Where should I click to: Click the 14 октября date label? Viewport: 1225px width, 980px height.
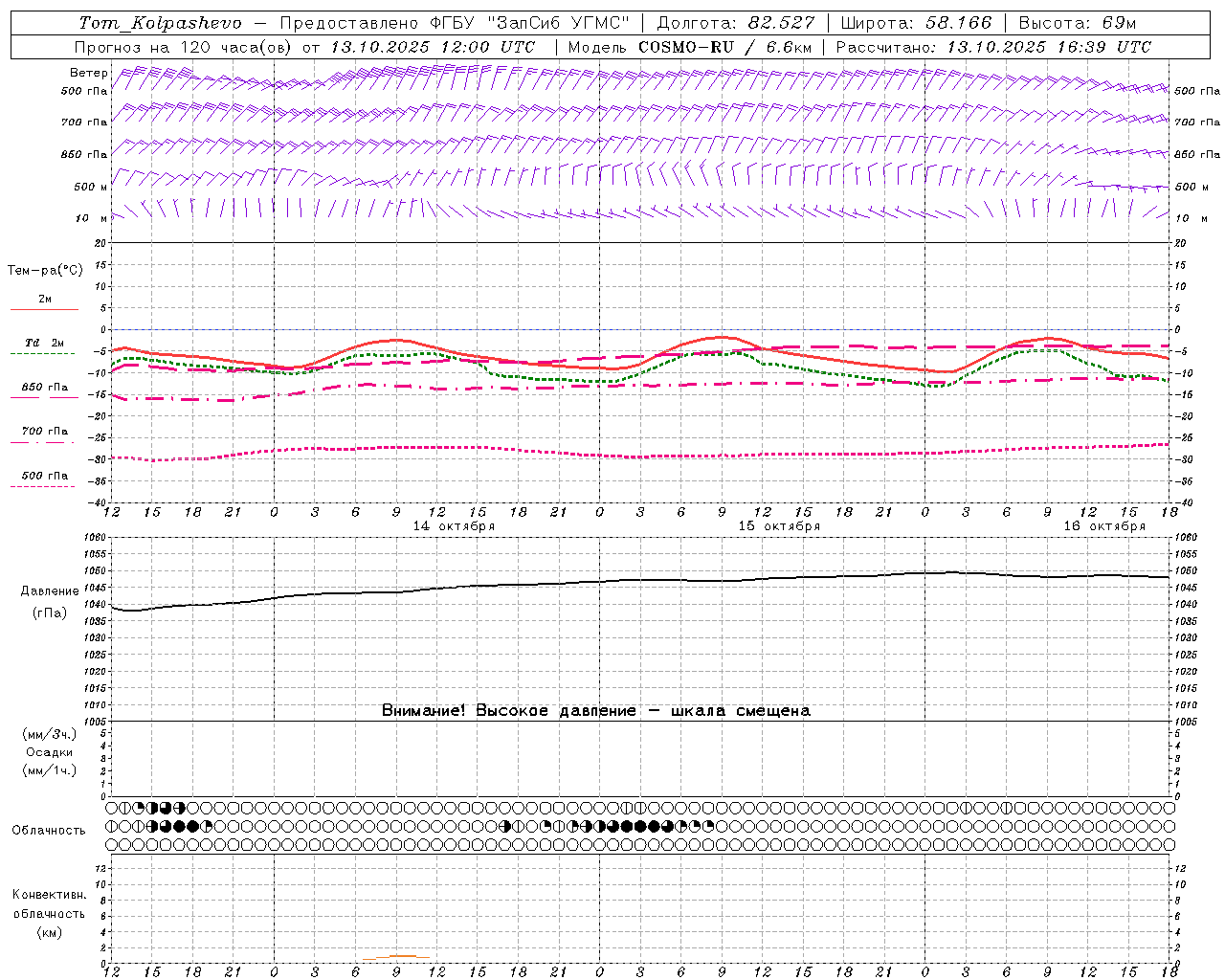pos(454,526)
